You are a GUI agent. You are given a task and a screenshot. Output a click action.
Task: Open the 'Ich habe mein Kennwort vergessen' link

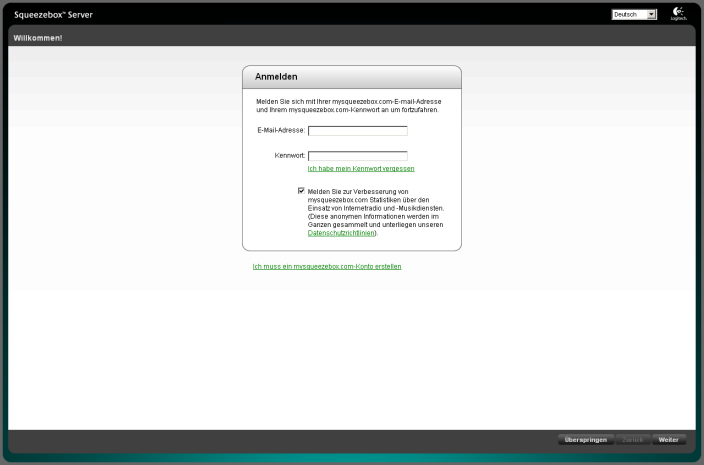point(361,169)
